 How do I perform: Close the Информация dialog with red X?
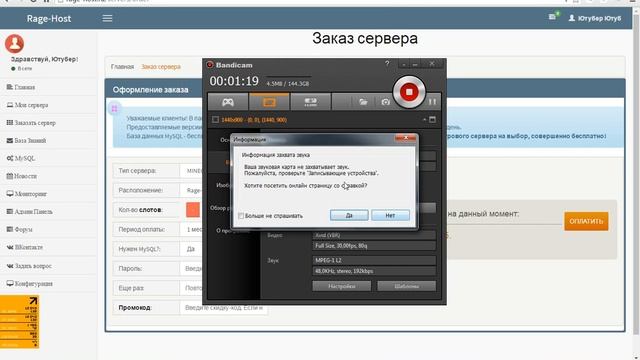[405, 139]
